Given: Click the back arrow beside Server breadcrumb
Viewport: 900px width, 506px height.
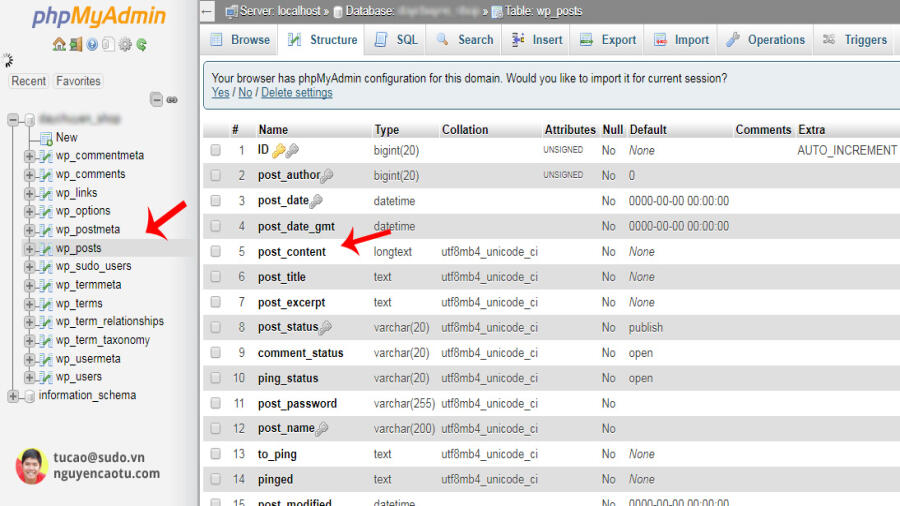Looking at the screenshot, I should [x=207, y=11].
